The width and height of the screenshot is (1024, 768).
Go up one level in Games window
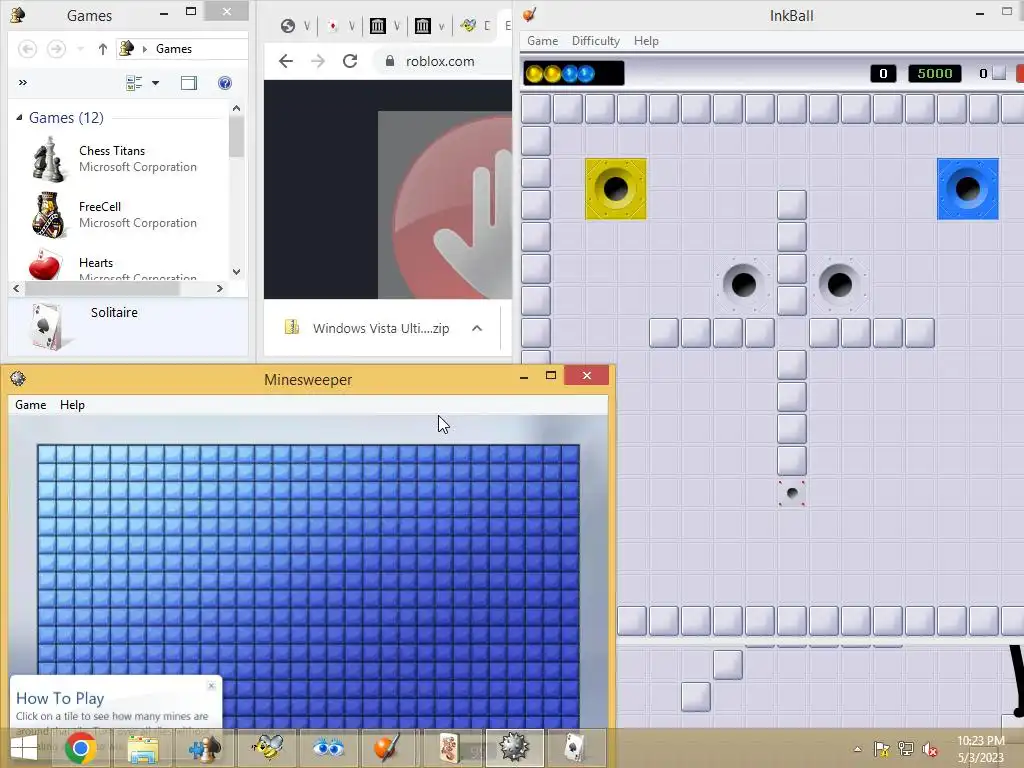coord(103,49)
